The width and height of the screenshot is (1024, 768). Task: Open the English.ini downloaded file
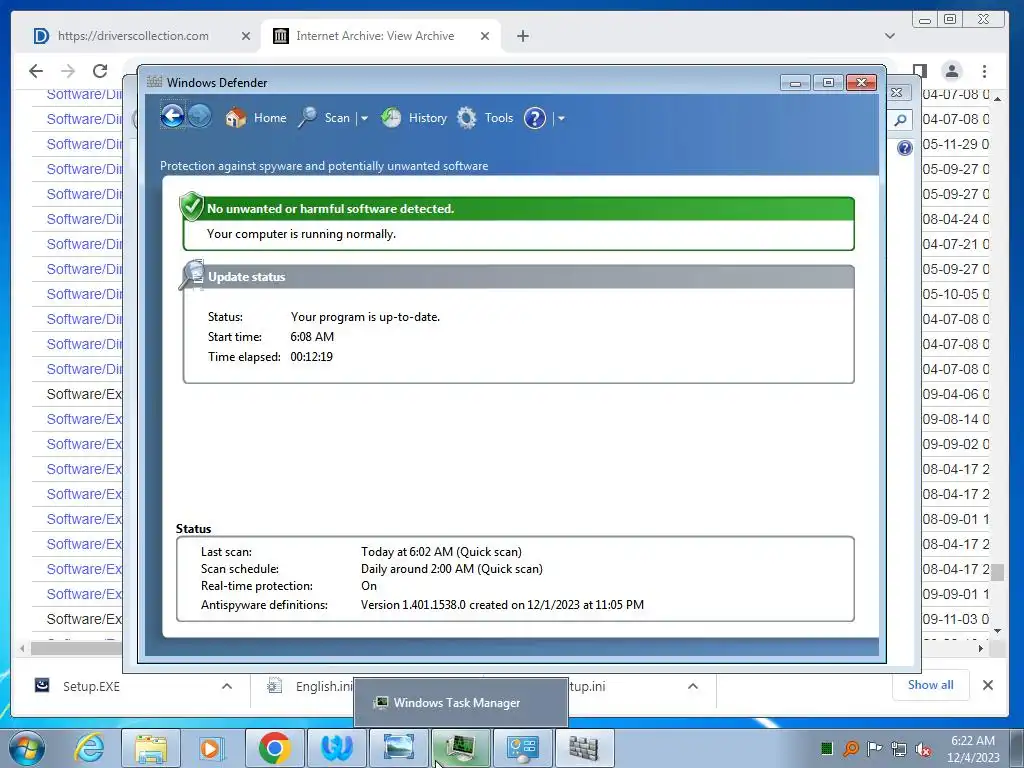tap(311, 686)
